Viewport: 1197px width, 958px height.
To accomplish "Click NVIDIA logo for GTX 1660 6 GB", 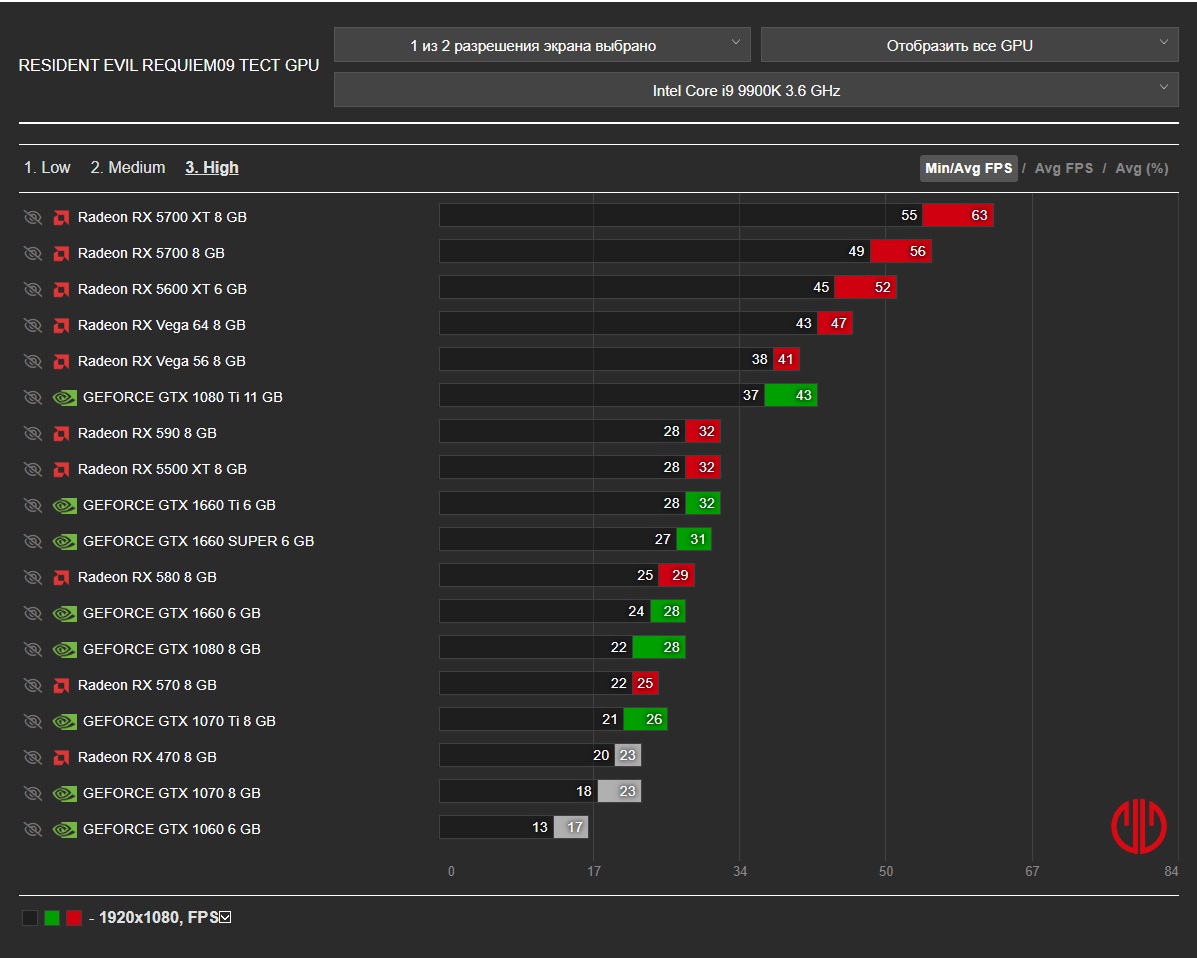I will click(65, 614).
